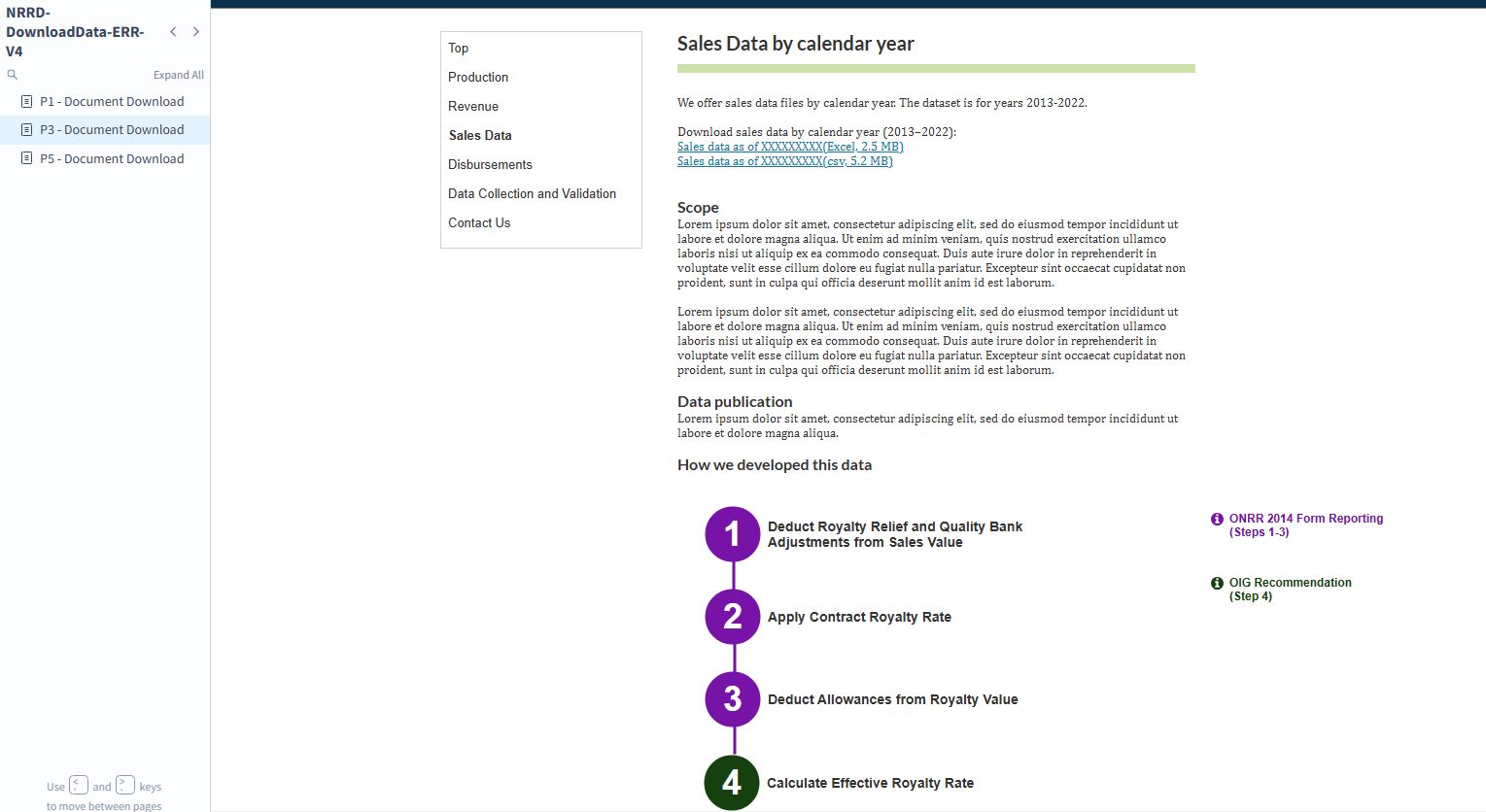The width and height of the screenshot is (1486, 812).
Task: Open P5 - Document Download page
Action: click(112, 159)
